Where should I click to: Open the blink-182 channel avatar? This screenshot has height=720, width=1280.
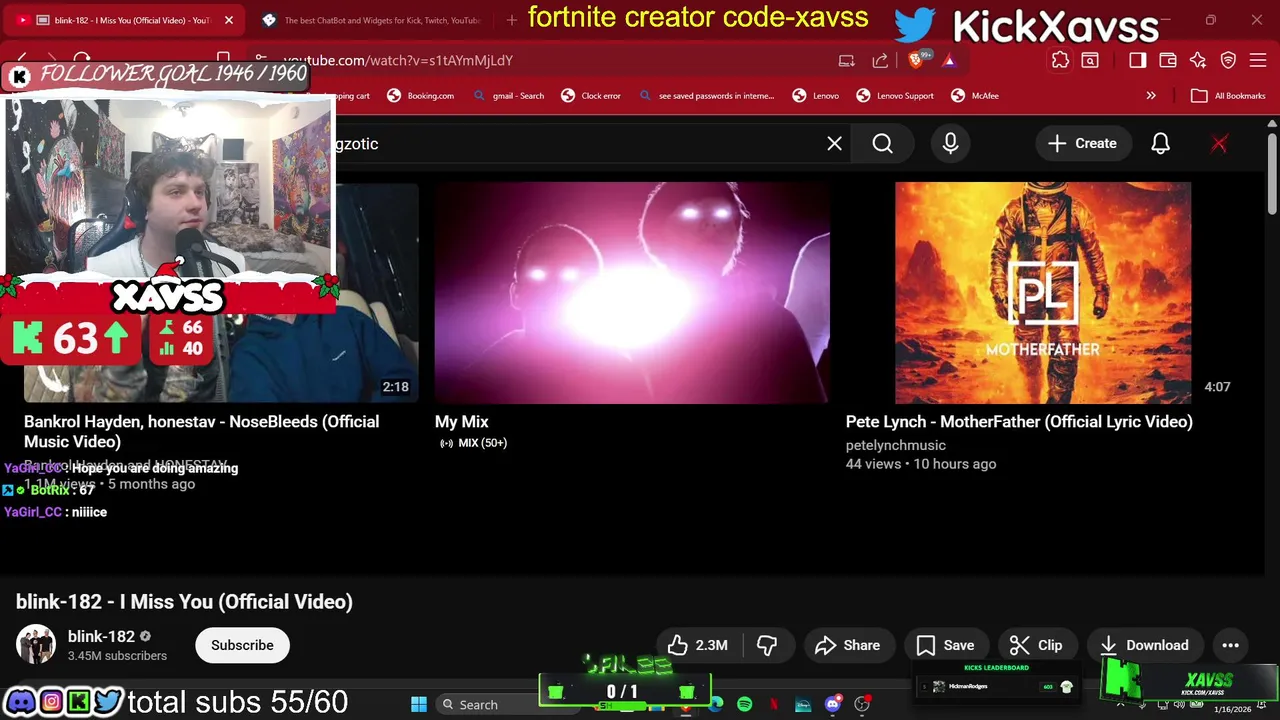click(36, 645)
